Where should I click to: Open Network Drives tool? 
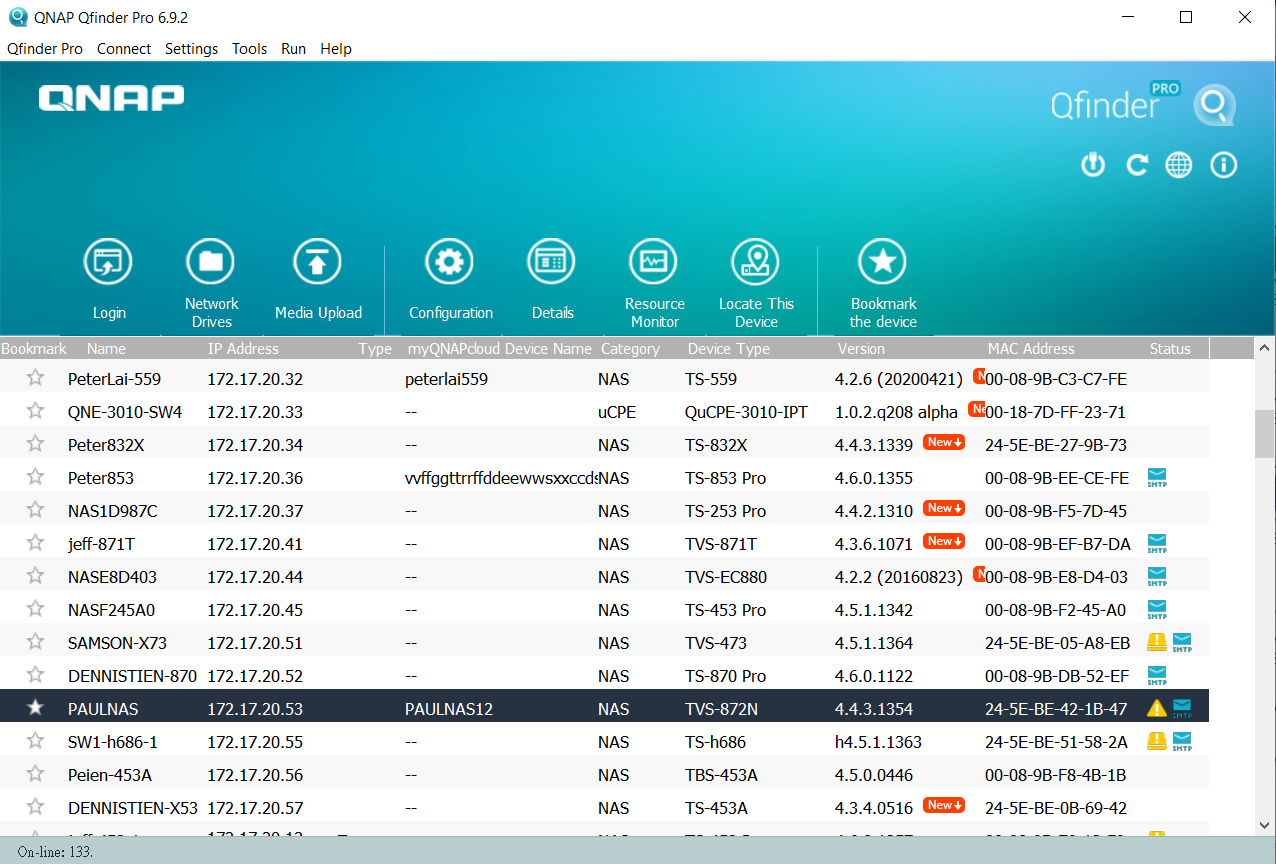coord(210,263)
